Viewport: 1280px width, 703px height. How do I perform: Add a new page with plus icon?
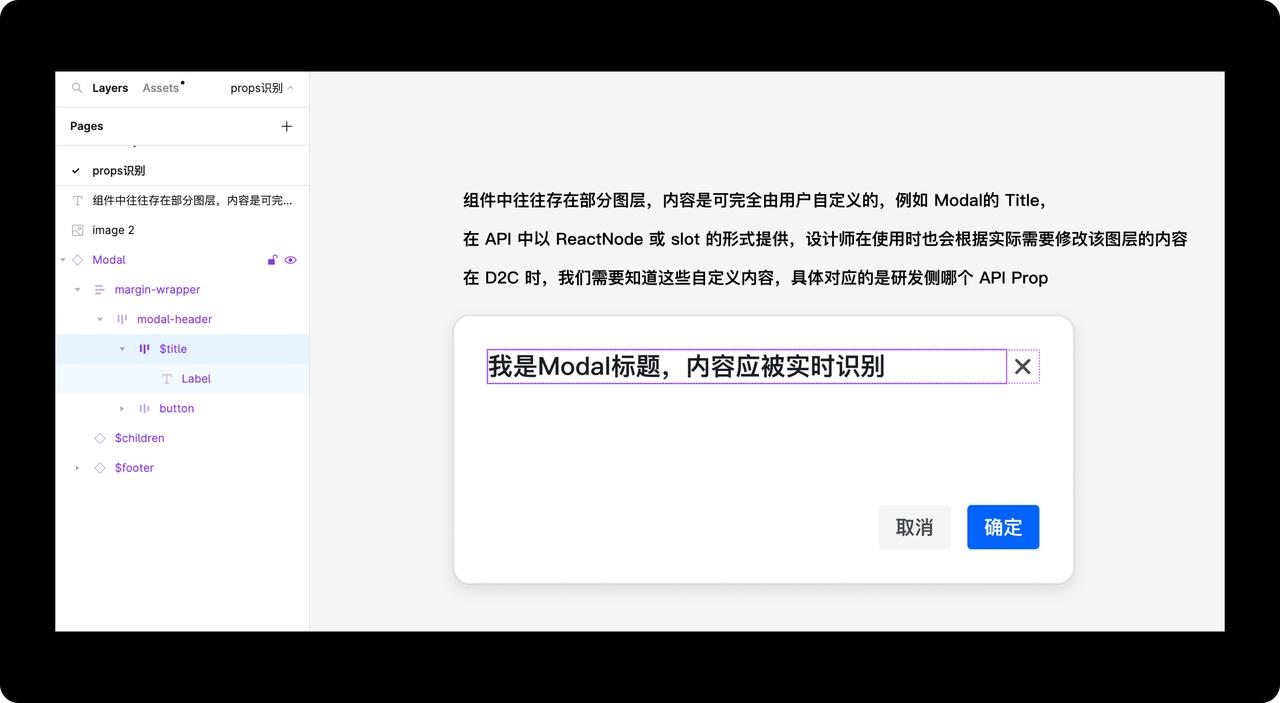287,126
